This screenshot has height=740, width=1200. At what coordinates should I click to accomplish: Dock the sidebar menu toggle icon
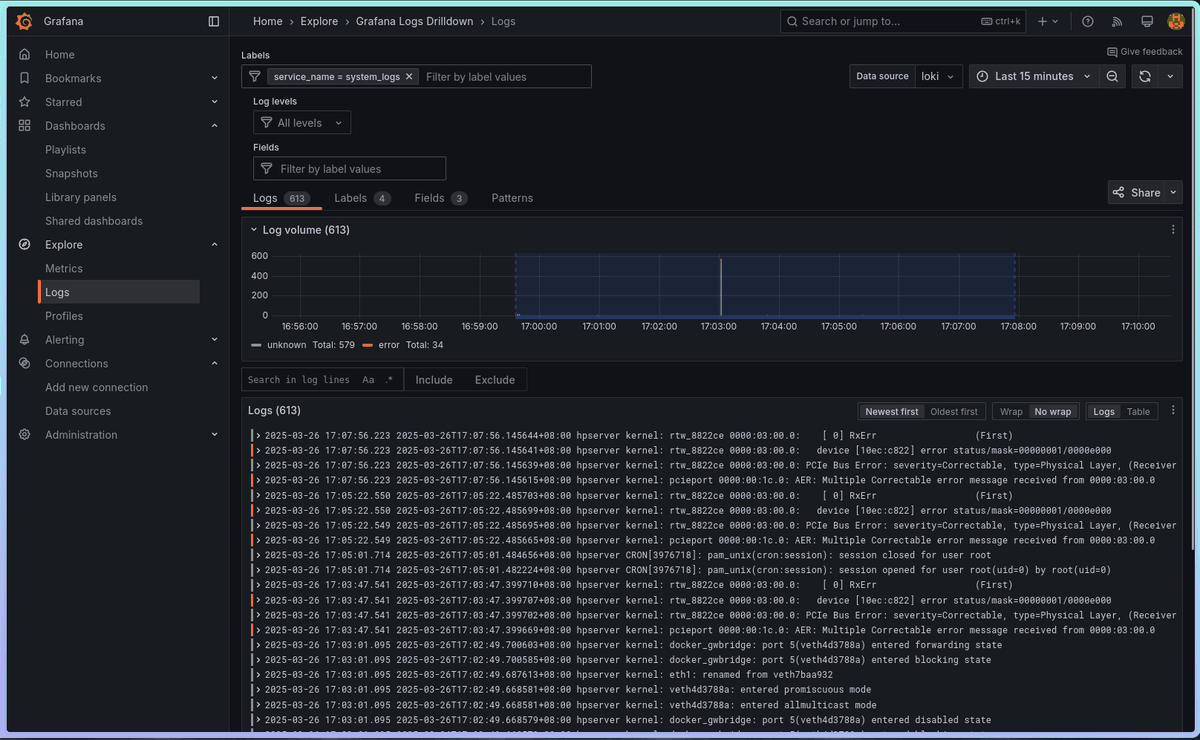(x=213, y=21)
